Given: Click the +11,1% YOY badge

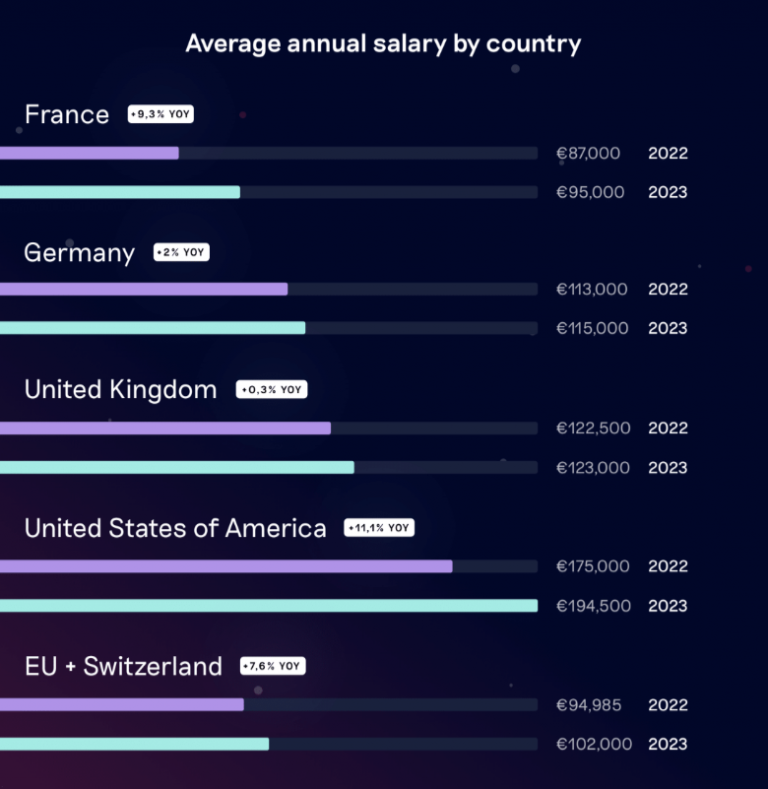Looking at the screenshot, I should click(x=378, y=528).
